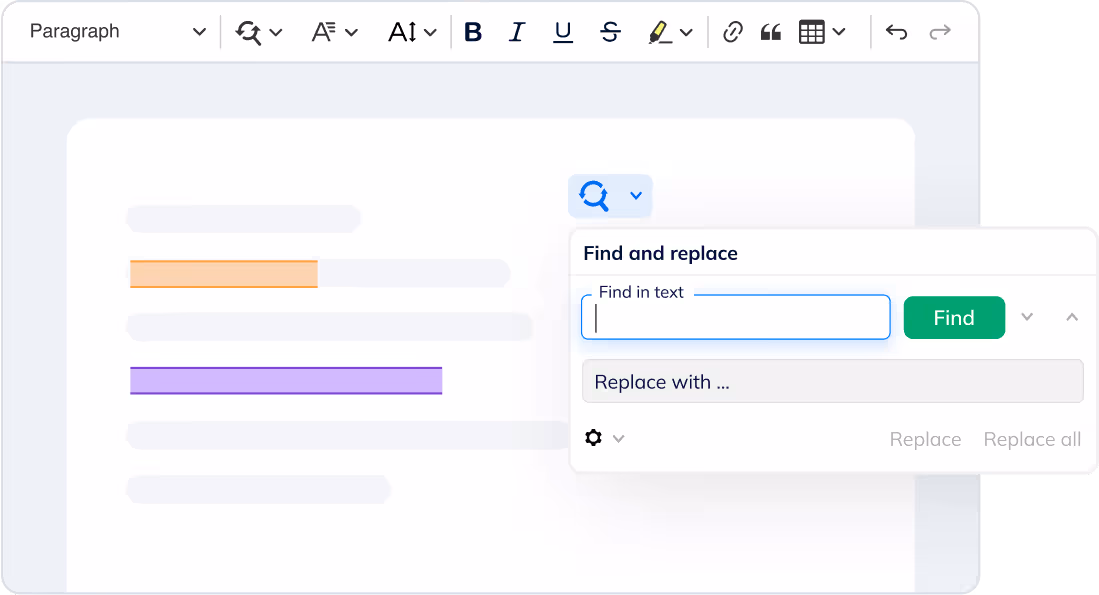Click the Bold formatting icon

[473, 32]
